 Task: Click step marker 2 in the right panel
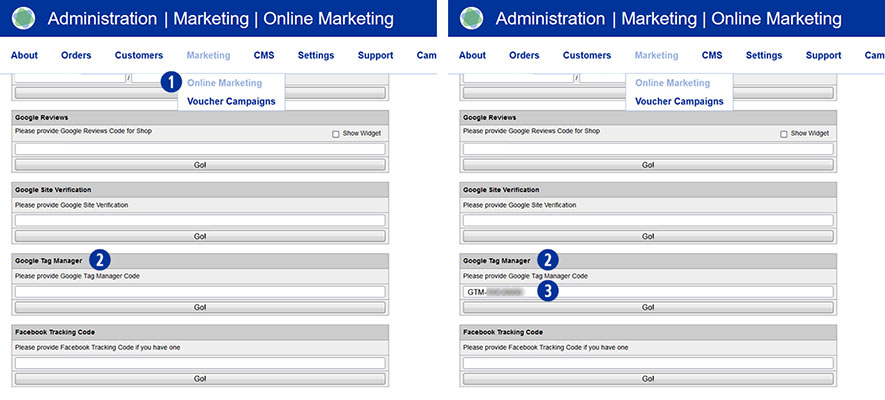[x=548, y=260]
